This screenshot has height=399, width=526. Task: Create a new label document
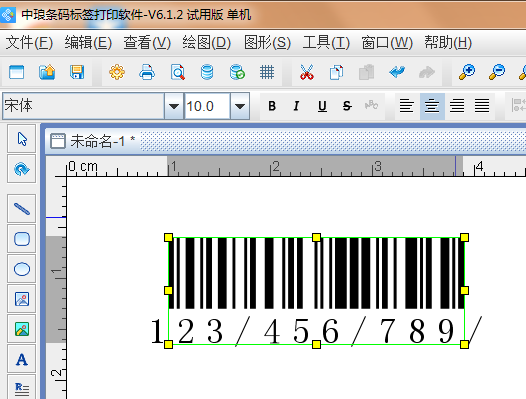point(16,72)
